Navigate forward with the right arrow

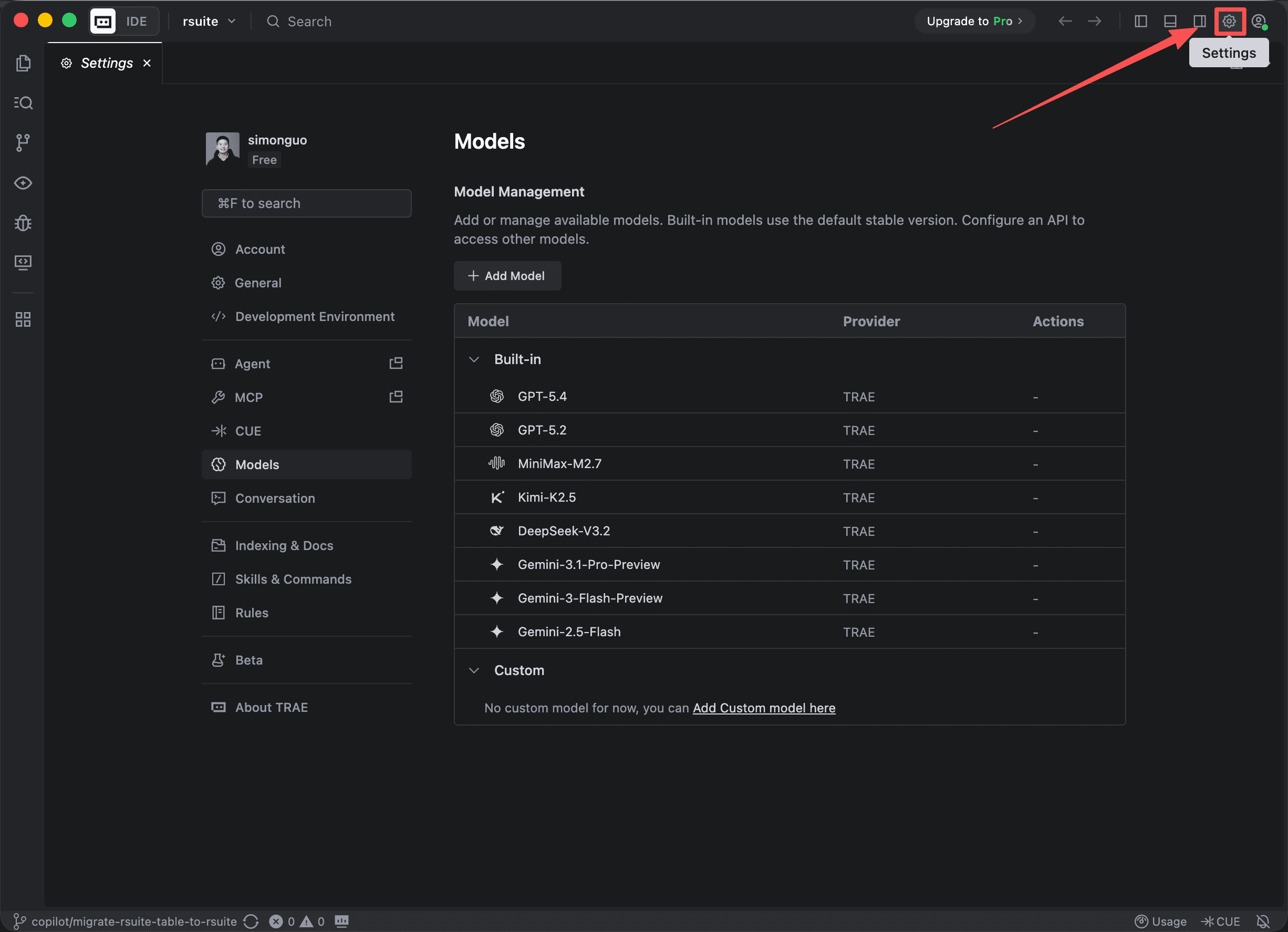pyautogui.click(x=1094, y=22)
